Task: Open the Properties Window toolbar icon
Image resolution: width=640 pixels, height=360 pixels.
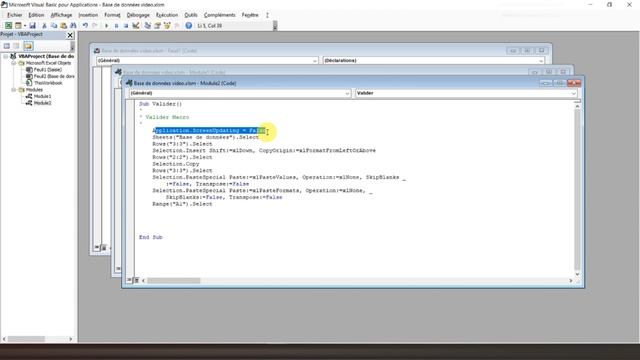Action: coord(158,25)
